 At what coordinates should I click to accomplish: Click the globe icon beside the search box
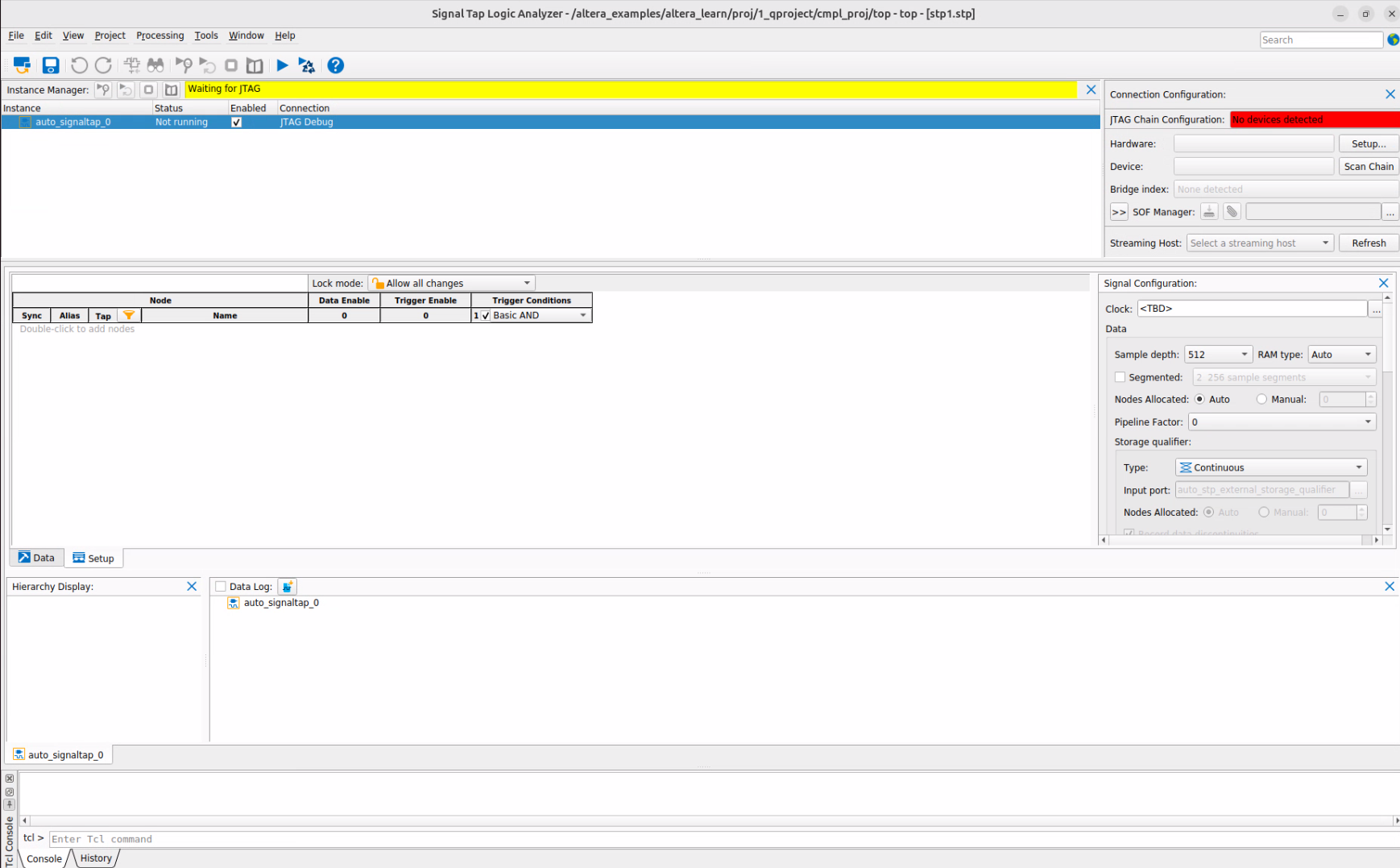pos(1393,39)
